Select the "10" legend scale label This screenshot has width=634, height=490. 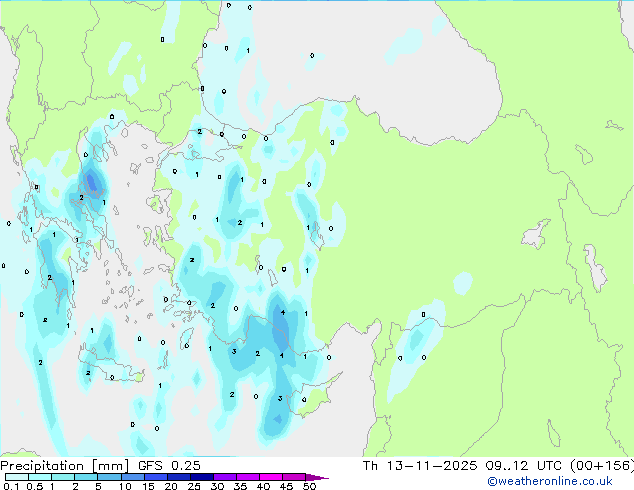point(125,486)
